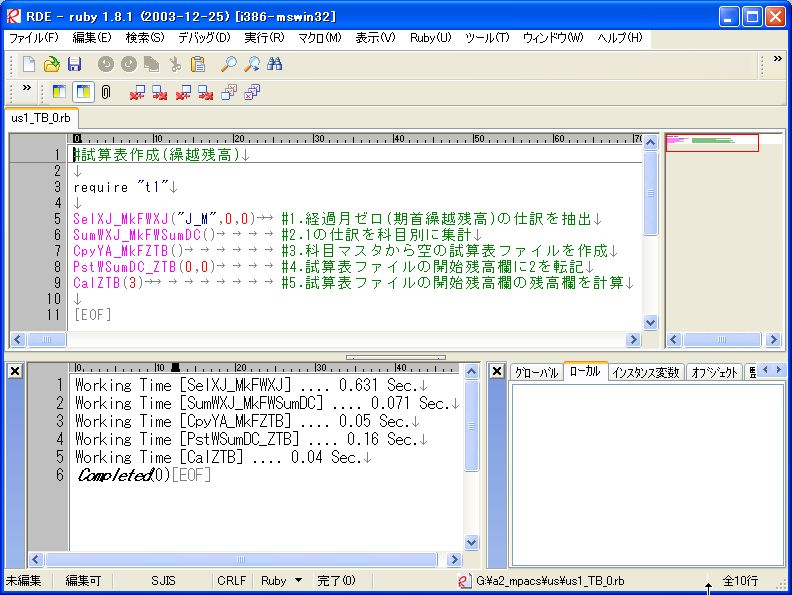792x595 pixels.
Task: Click the scissors cut icon
Action: [175, 64]
